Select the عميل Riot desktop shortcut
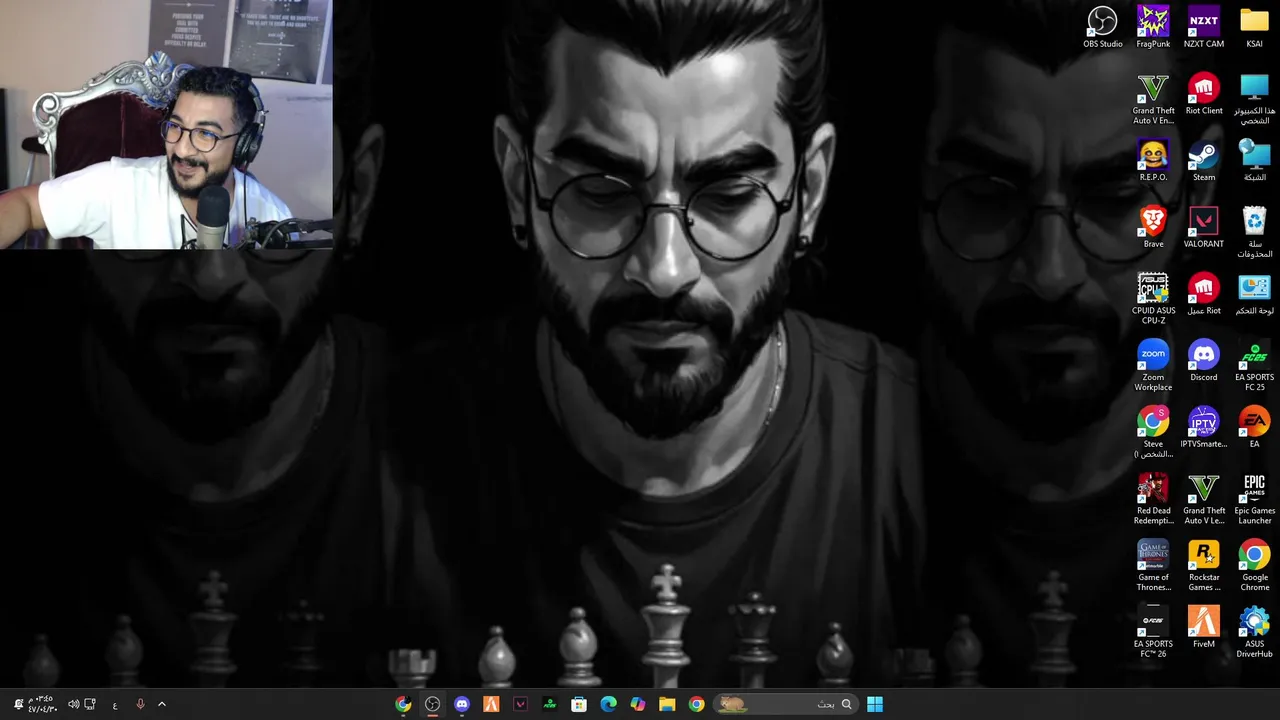Screen dimensions: 1280x720 (x=1204, y=295)
